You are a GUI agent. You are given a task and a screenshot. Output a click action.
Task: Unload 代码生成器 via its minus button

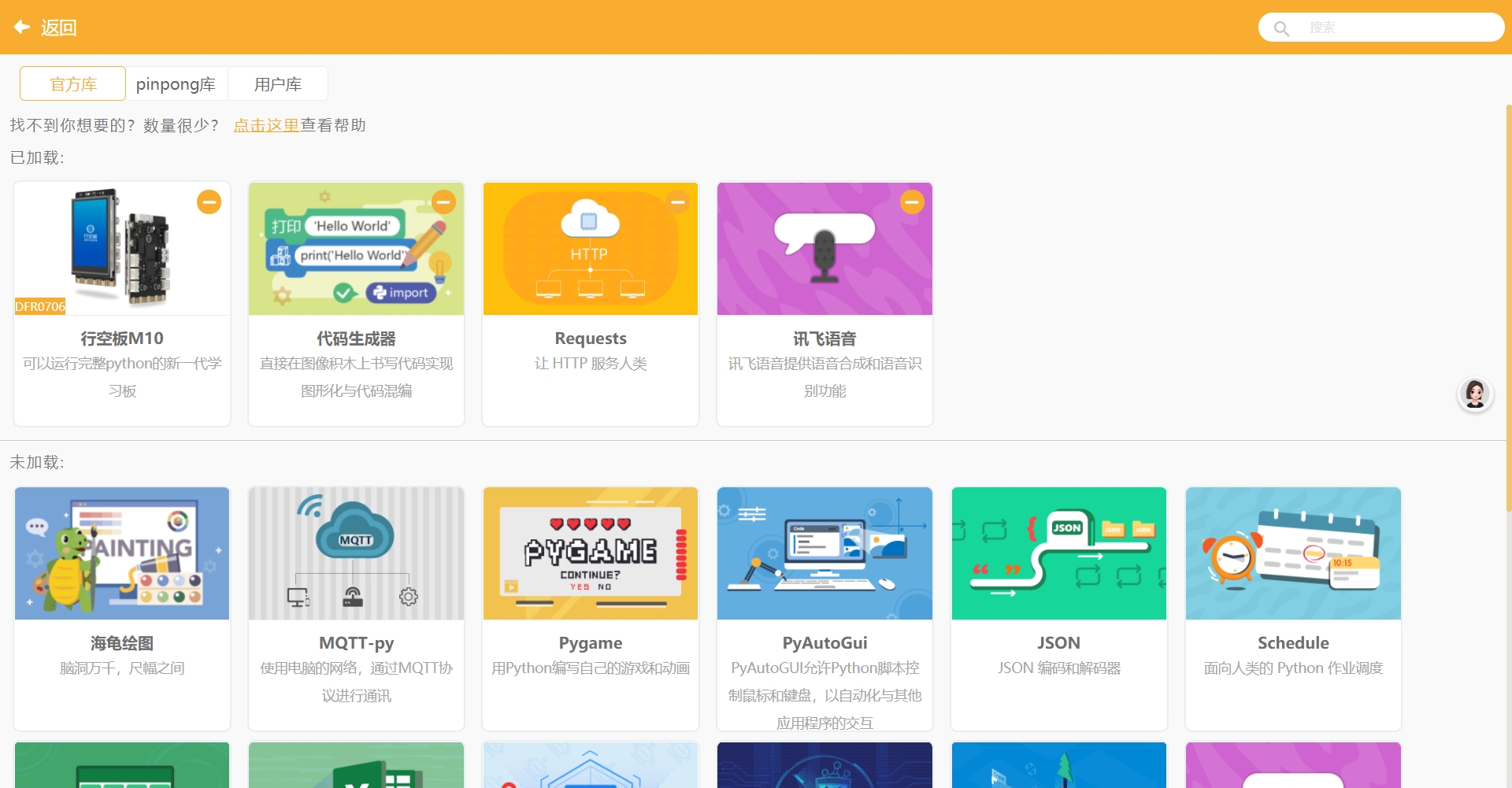tap(443, 202)
